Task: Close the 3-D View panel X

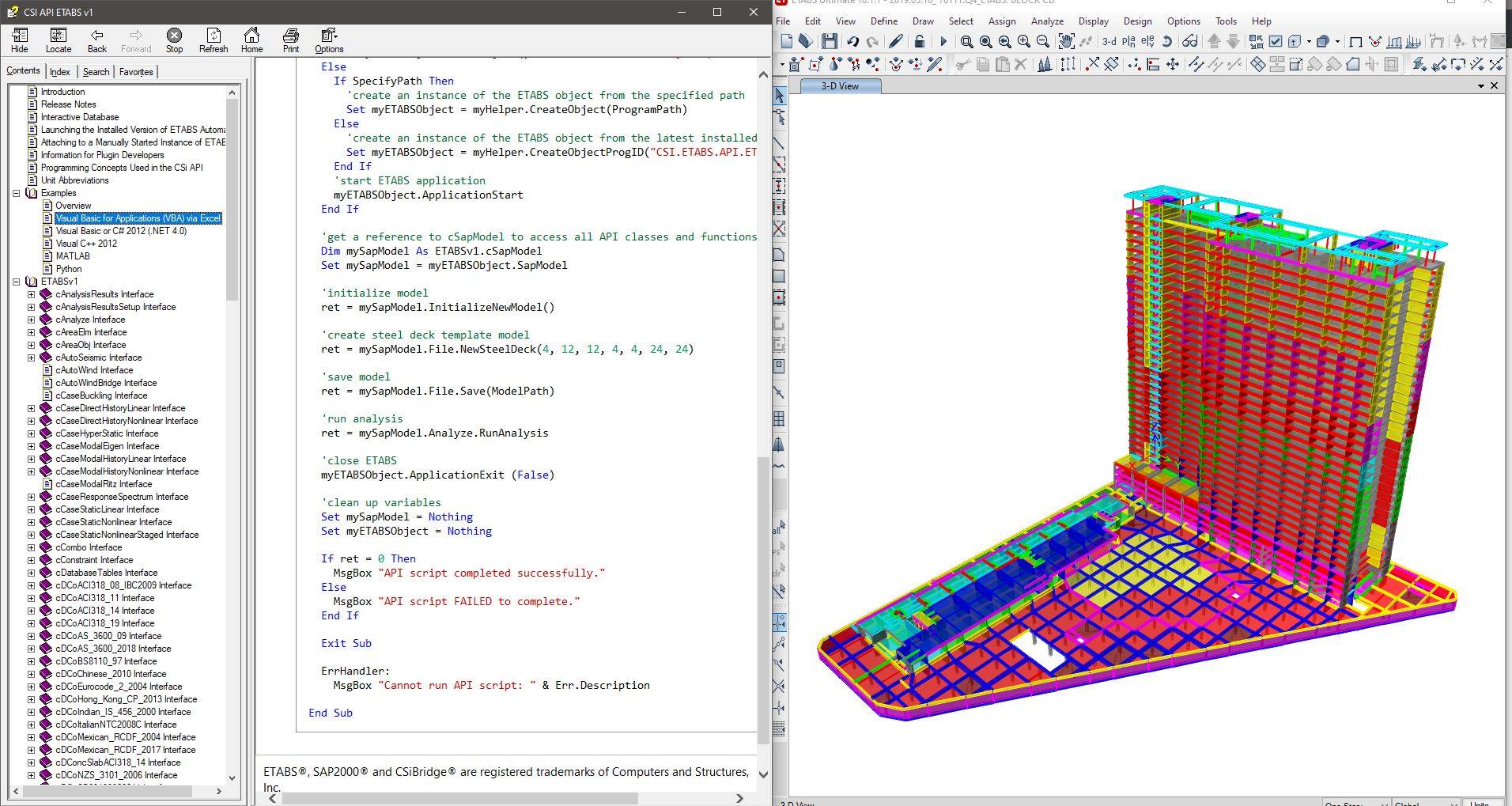Action: tap(1494, 85)
